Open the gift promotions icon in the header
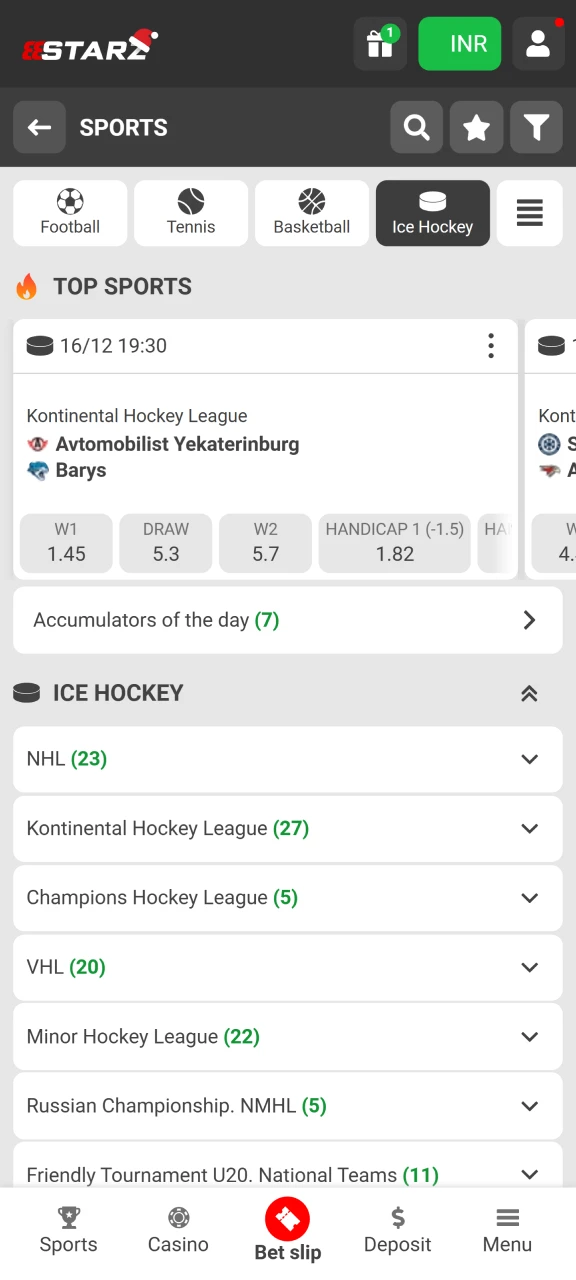The height and width of the screenshot is (1280, 576). click(380, 44)
